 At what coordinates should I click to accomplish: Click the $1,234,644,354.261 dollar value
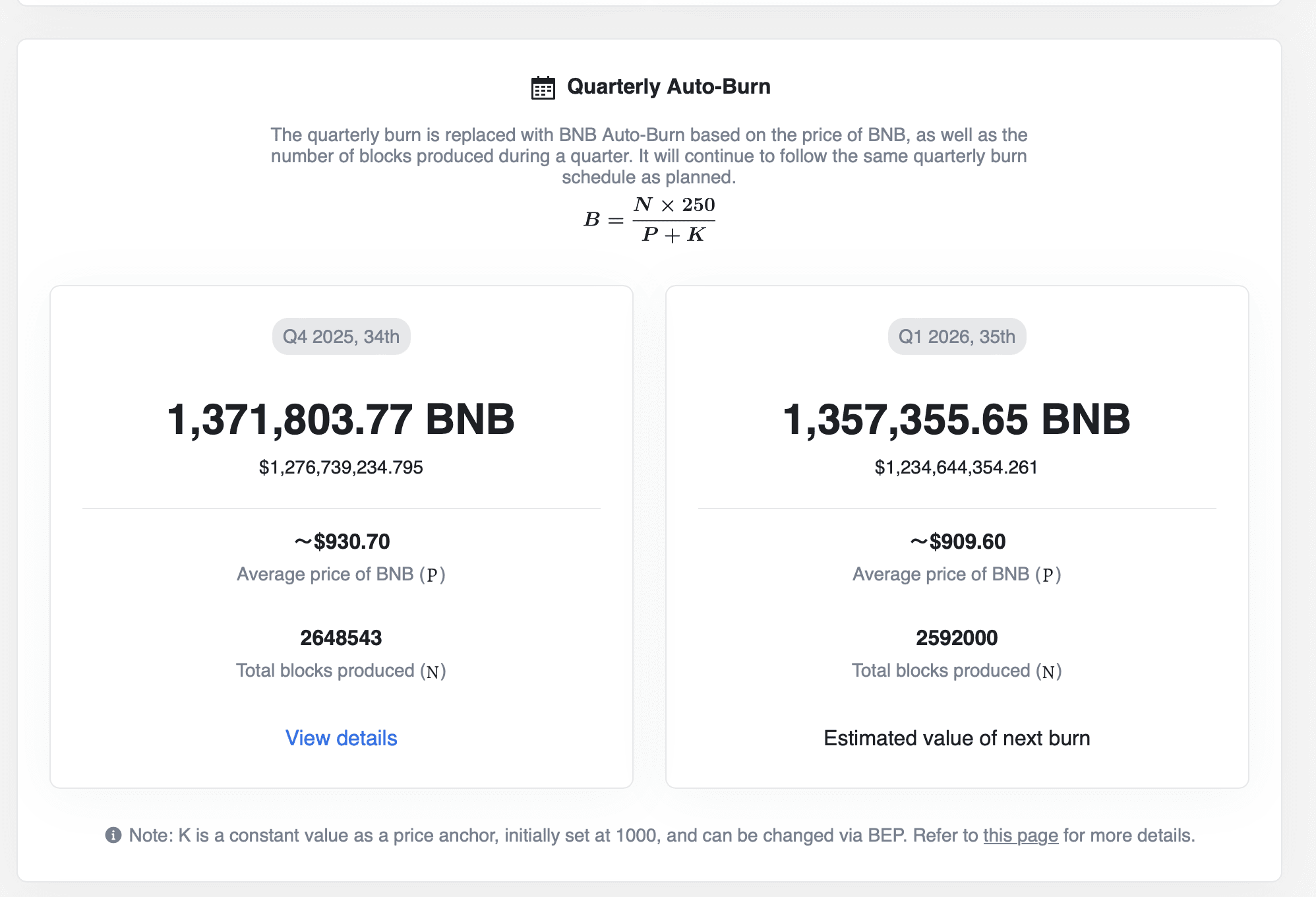point(957,468)
